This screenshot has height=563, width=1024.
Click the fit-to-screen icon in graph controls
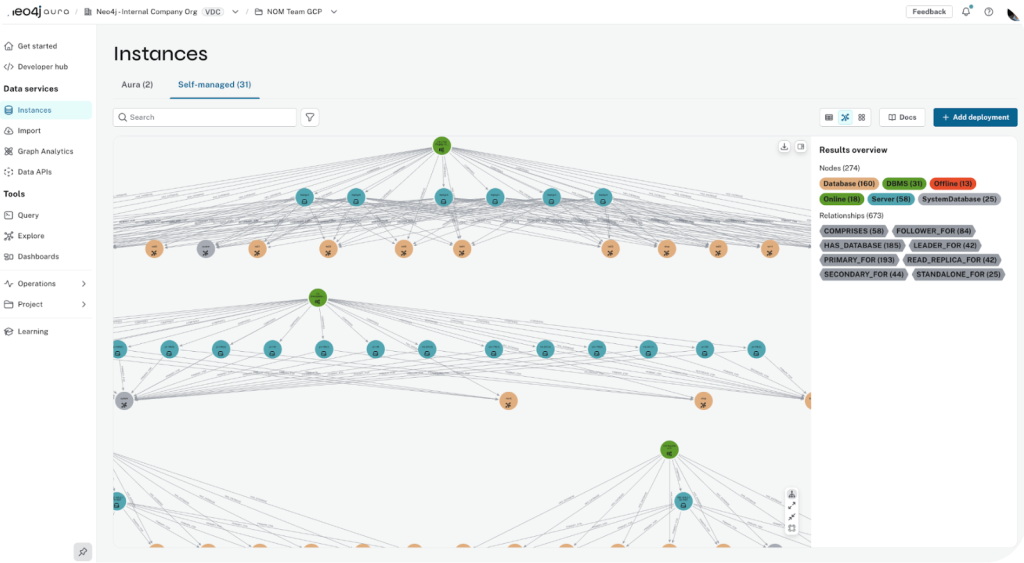(792, 528)
